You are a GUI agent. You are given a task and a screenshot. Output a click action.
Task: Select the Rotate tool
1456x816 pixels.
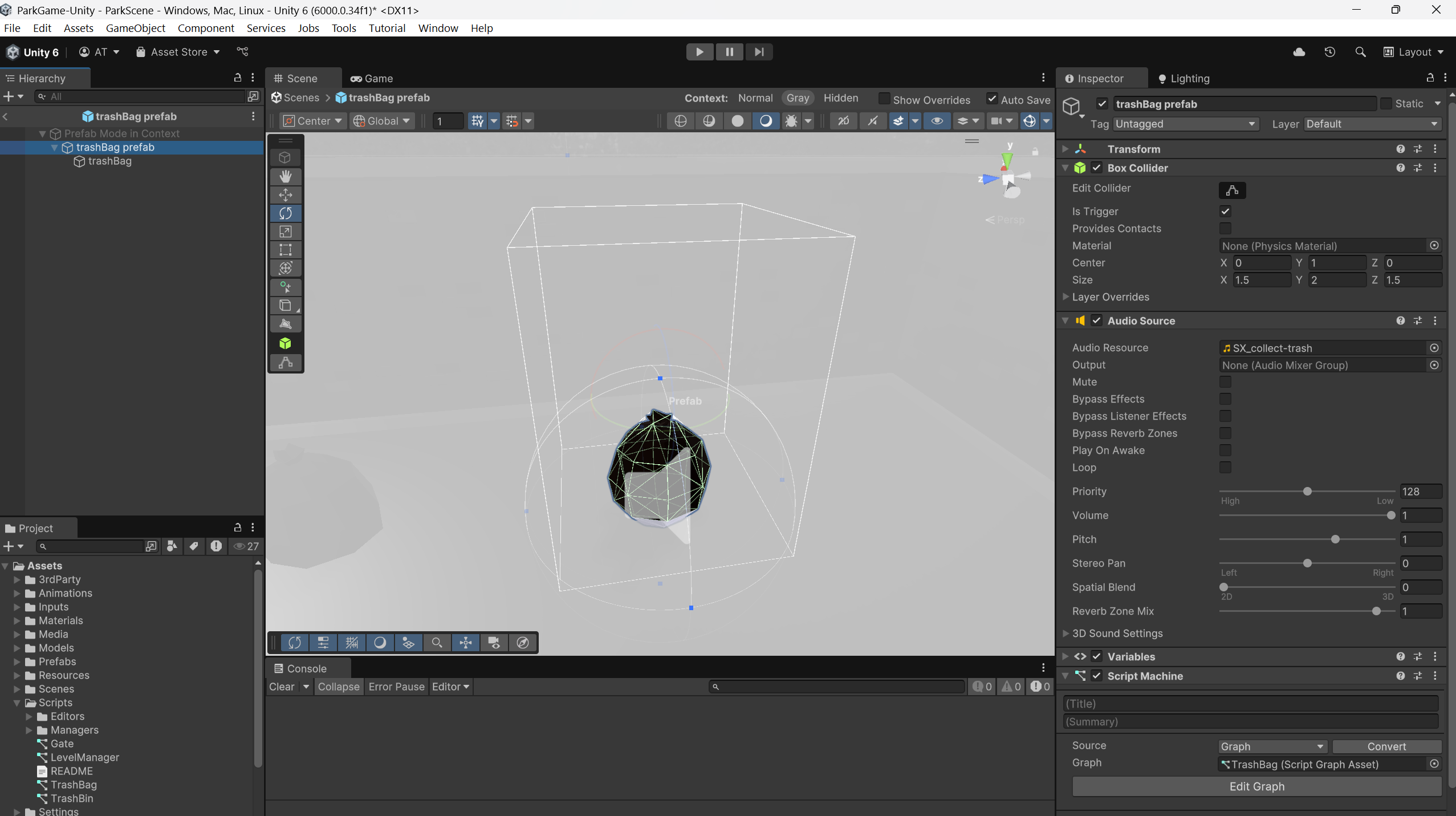pyautogui.click(x=286, y=213)
